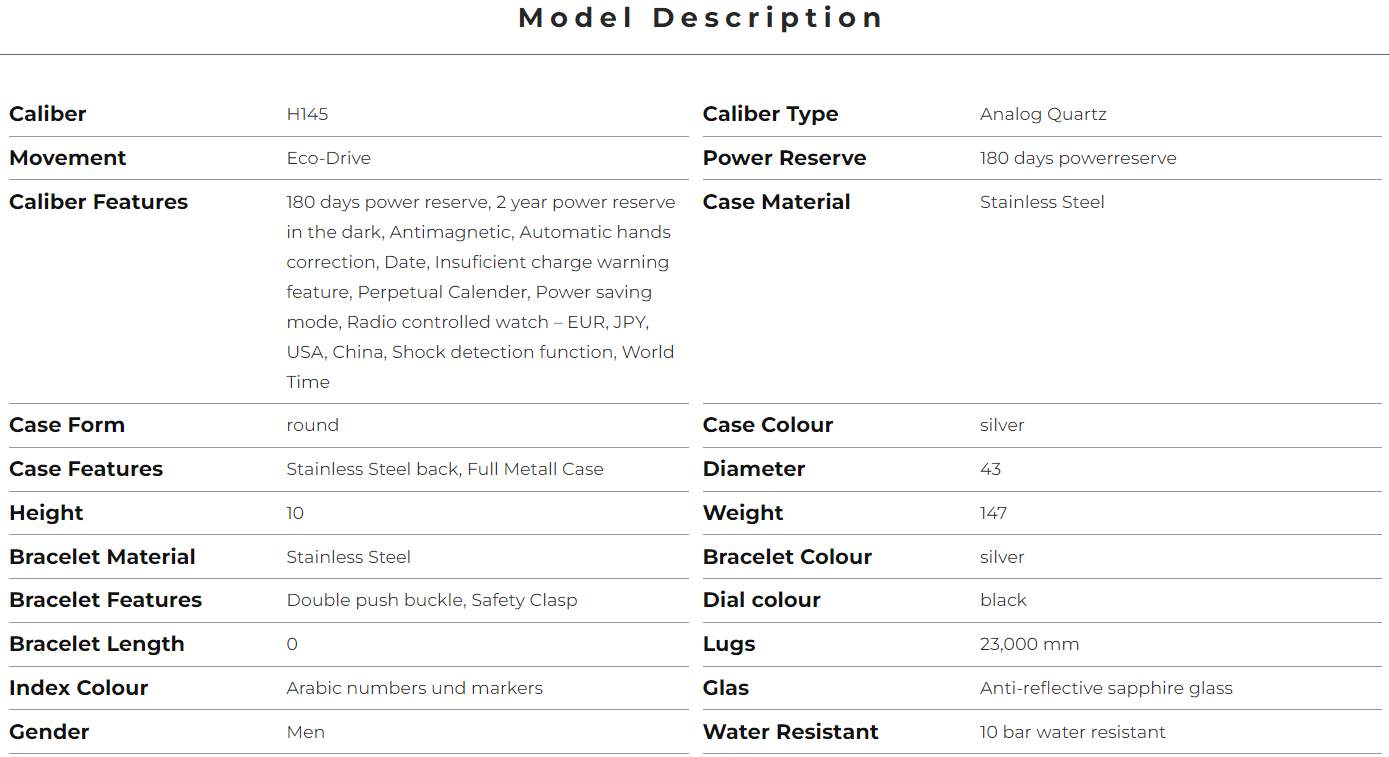Viewport: 1389px width, 757px height.
Task: Select the Lugs value 23,000 mm
Action: (1029, 644)
